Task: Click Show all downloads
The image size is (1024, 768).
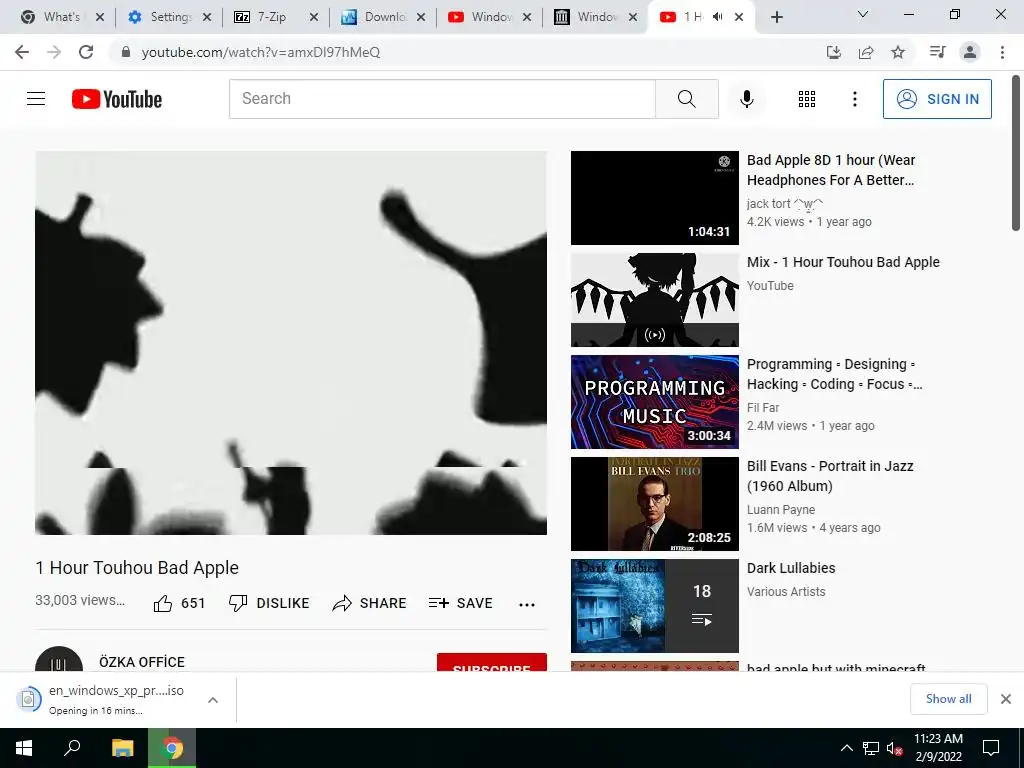Action: click(x=948, y=699)
